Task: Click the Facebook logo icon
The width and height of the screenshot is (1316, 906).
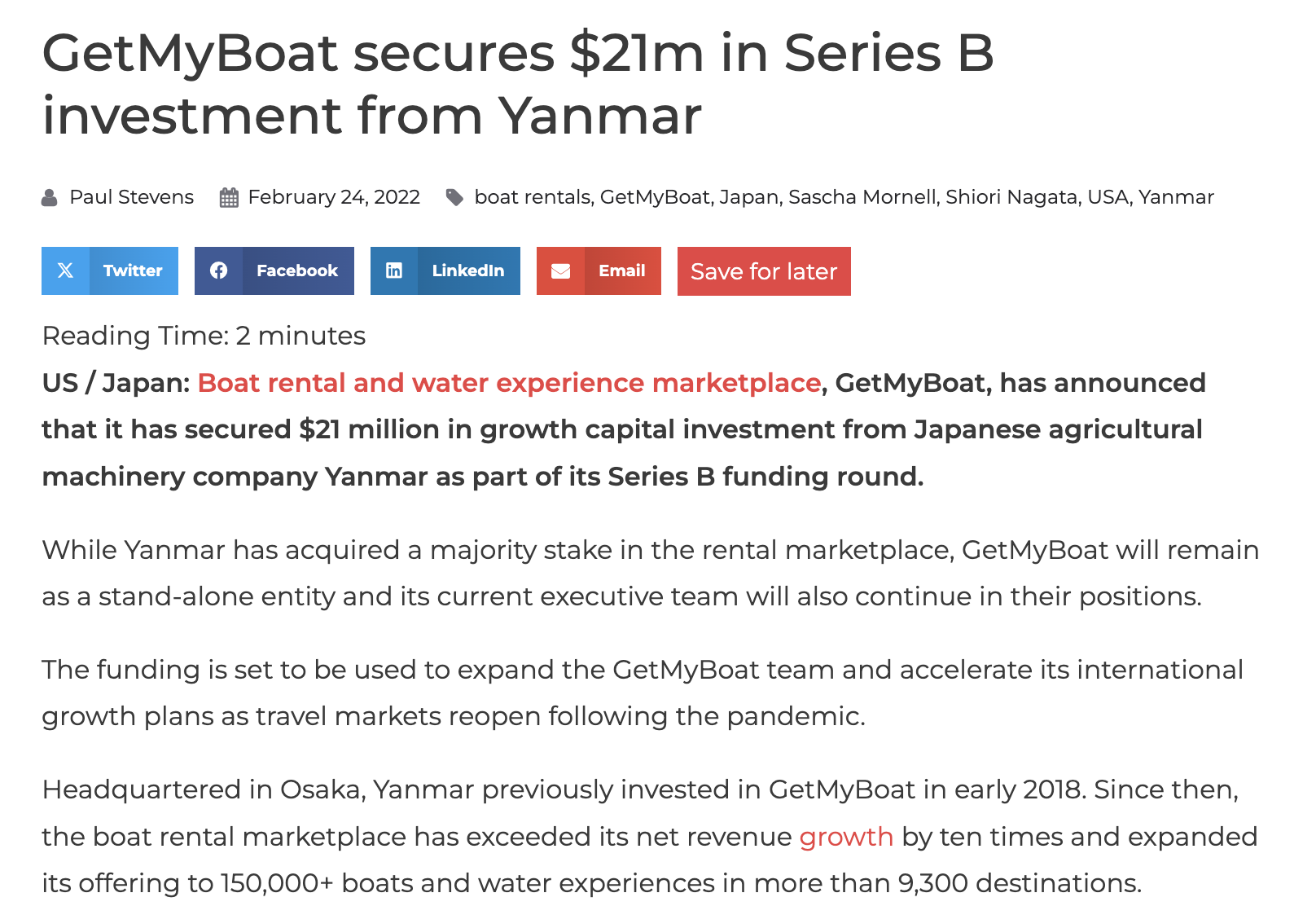Action: click(x=218, y=270)
